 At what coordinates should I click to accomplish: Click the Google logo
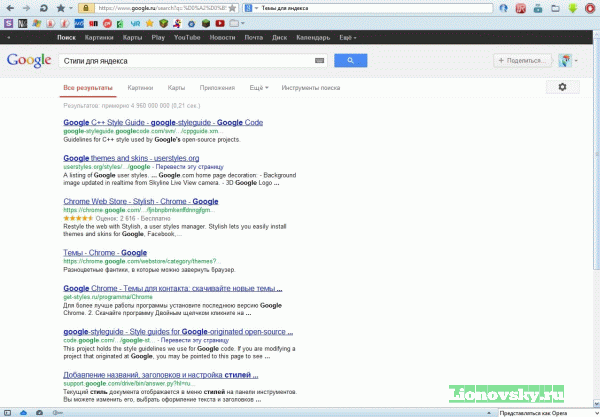tap(28, 60)
